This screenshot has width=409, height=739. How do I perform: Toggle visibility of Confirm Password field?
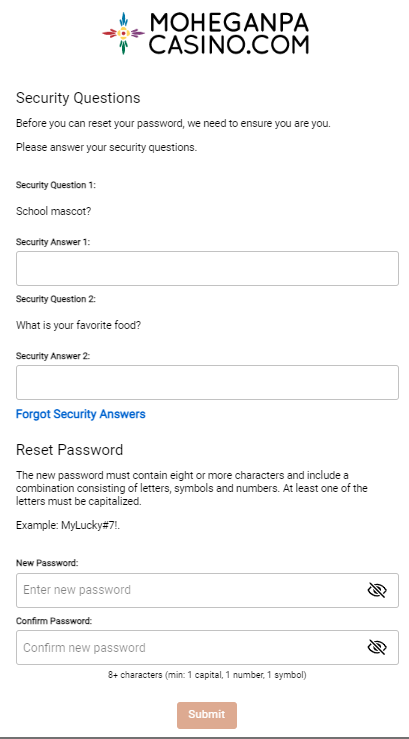(x=376, y=647)
